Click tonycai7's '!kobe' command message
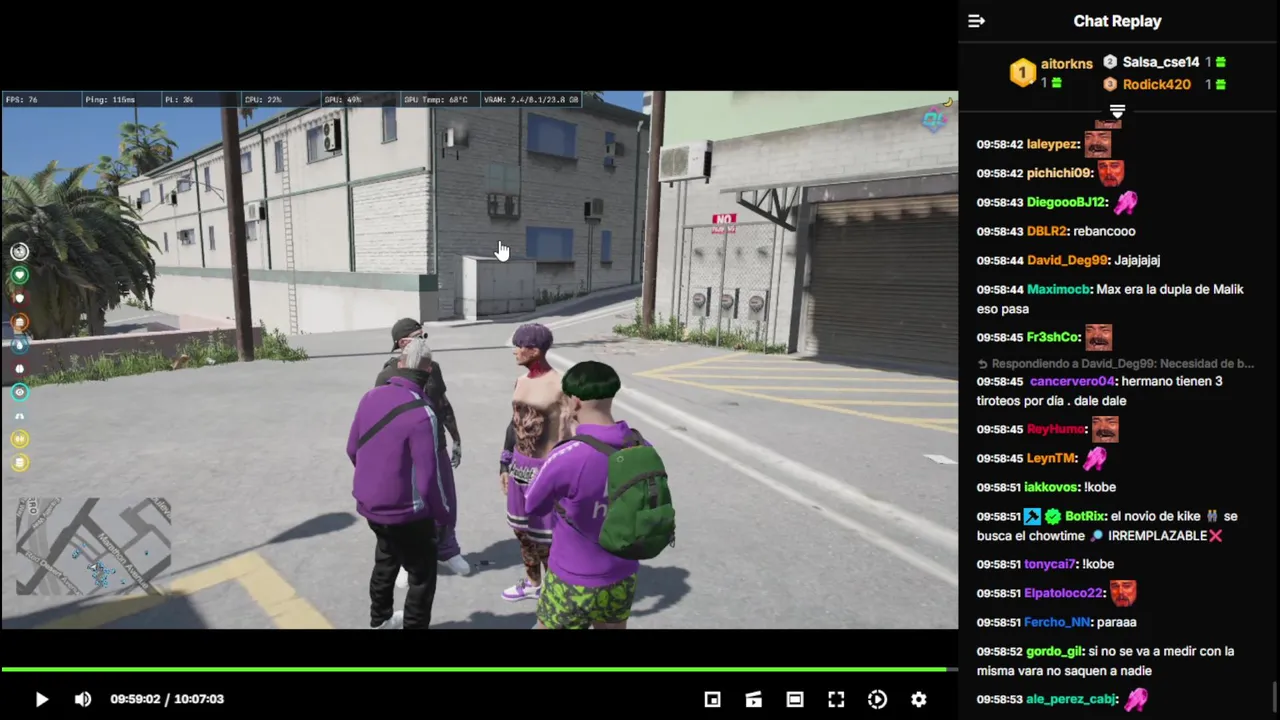 tap(1098, 564)
